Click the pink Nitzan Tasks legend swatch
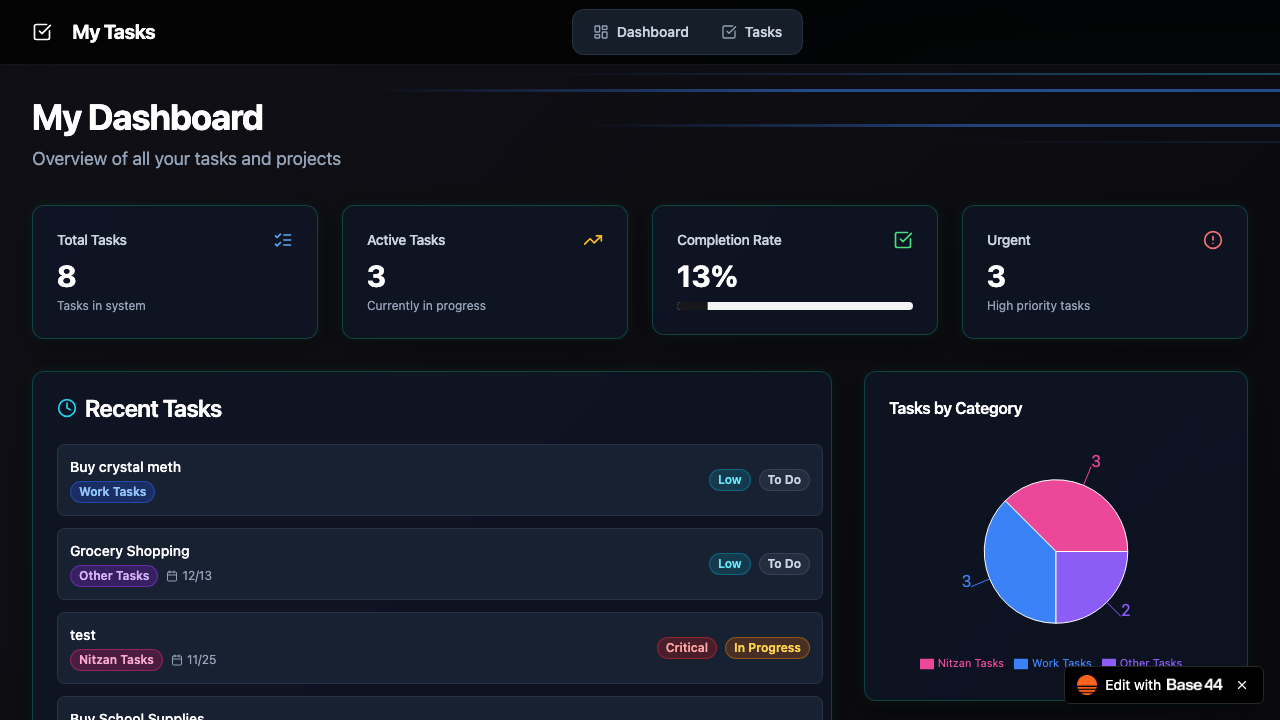Screen dimensions: 1280x720 pyautogui.click(x=927, y=663)
